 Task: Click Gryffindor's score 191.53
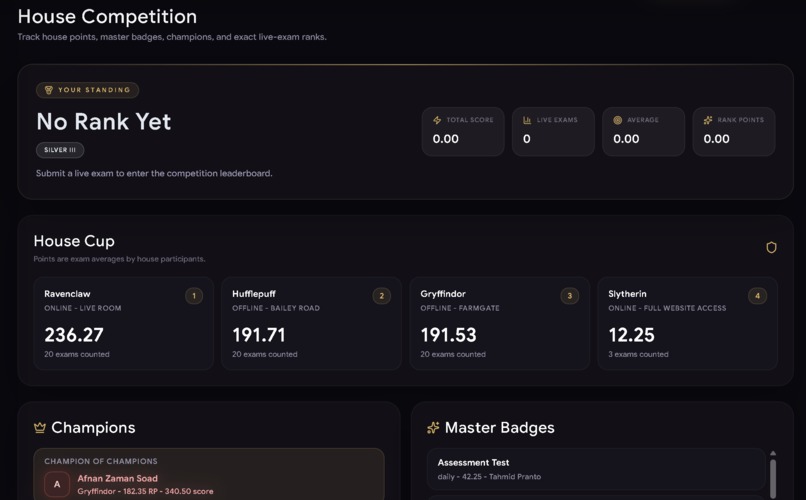tap(448, 335)
